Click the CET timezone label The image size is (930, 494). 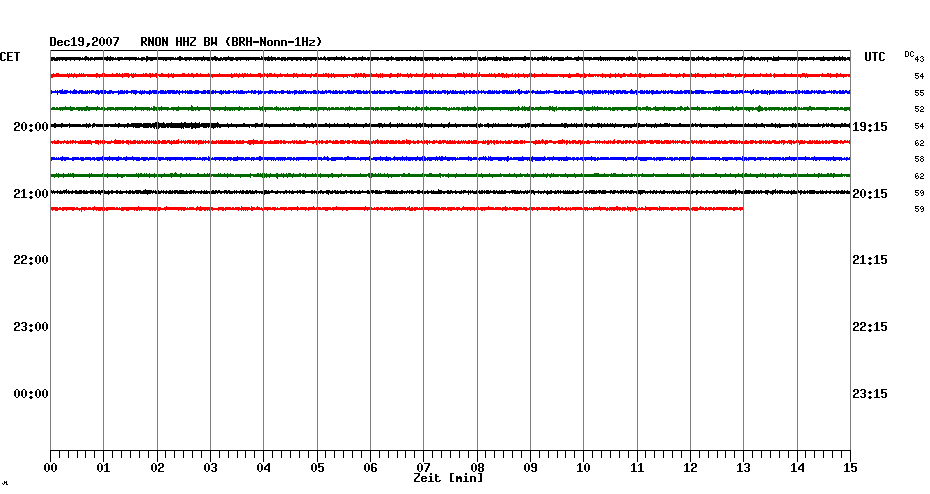coord(9,57)
